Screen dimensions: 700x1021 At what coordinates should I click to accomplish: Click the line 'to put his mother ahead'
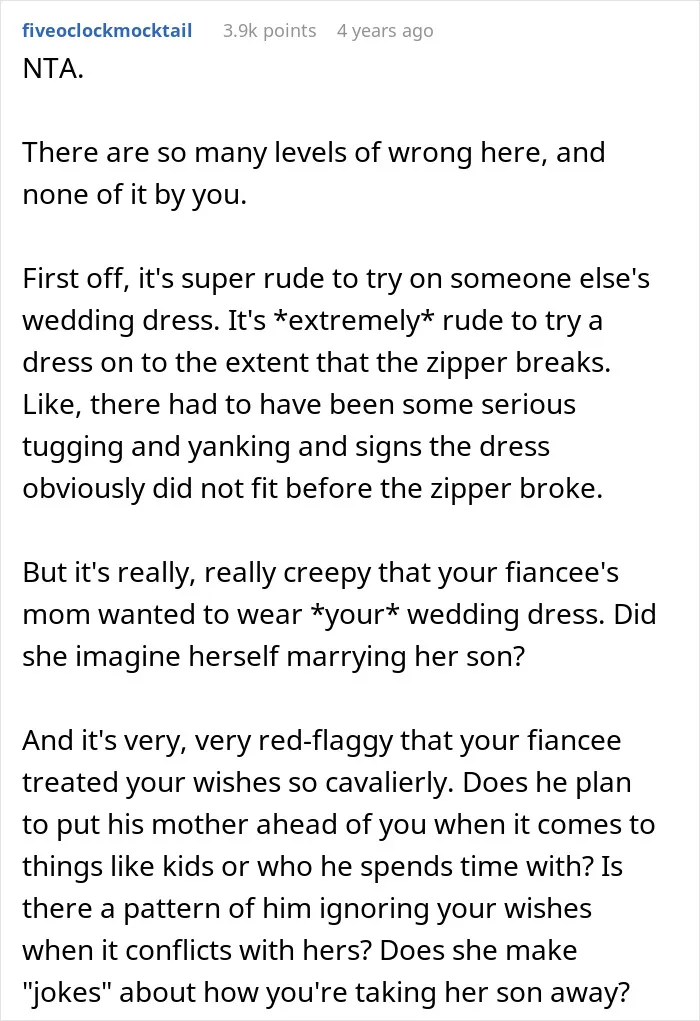pos(339,824)
